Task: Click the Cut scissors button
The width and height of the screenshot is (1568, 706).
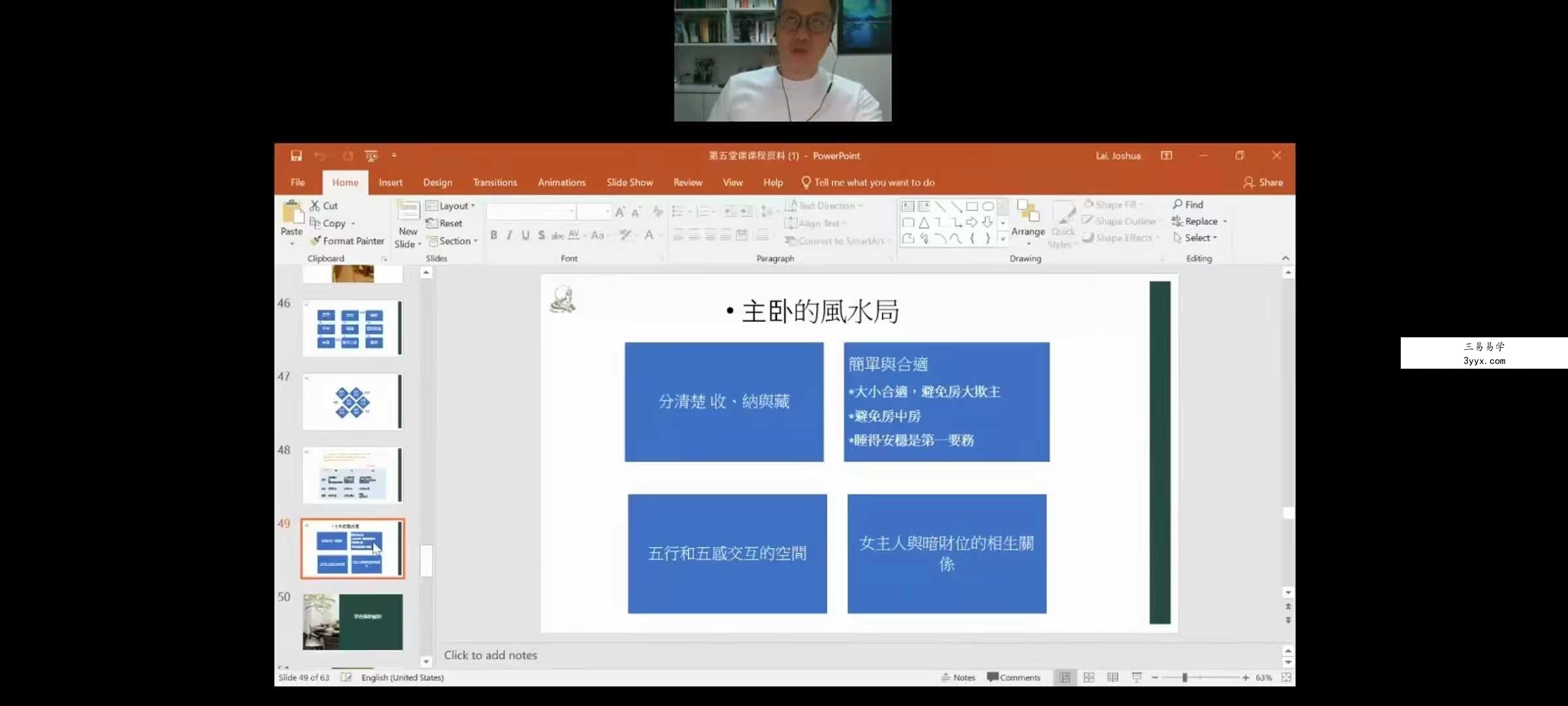Action: [x=324, y=205]
